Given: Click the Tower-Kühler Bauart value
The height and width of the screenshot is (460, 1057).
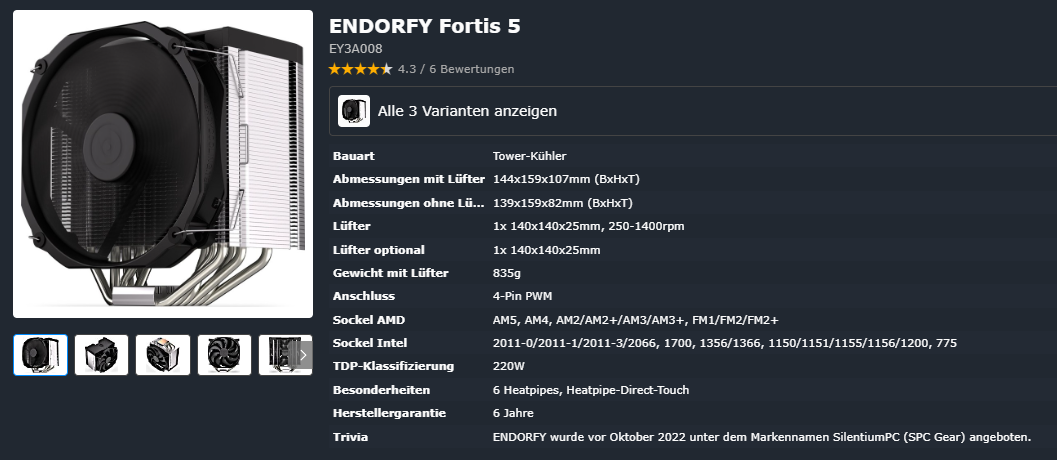Looking at the screenshot, I should pos(530,156).
